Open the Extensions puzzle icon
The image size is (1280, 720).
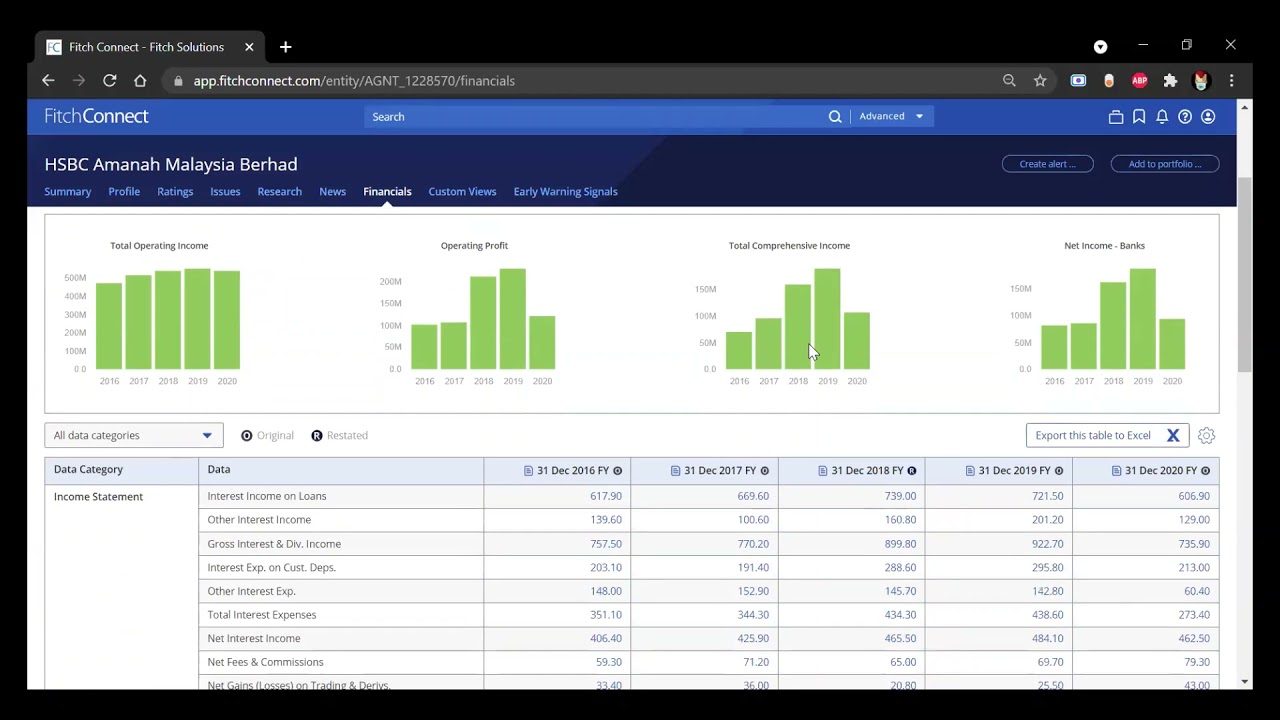pos(1170,80)
